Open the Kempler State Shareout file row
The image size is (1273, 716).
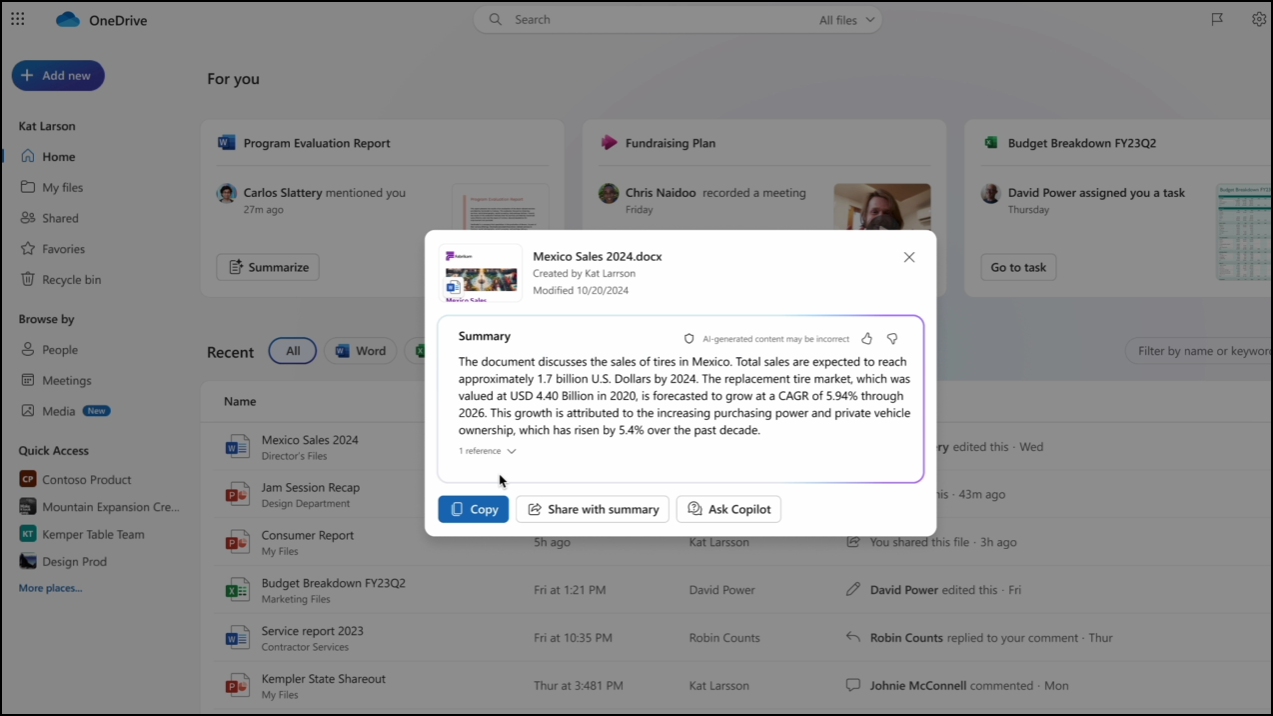pyautogui.click(x=736, y=686)
